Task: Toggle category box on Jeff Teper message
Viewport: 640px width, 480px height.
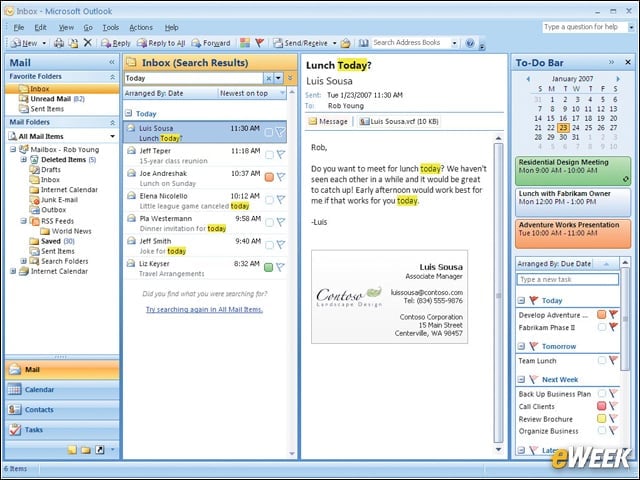Action: pyautogui.click(x=269, y=155)
